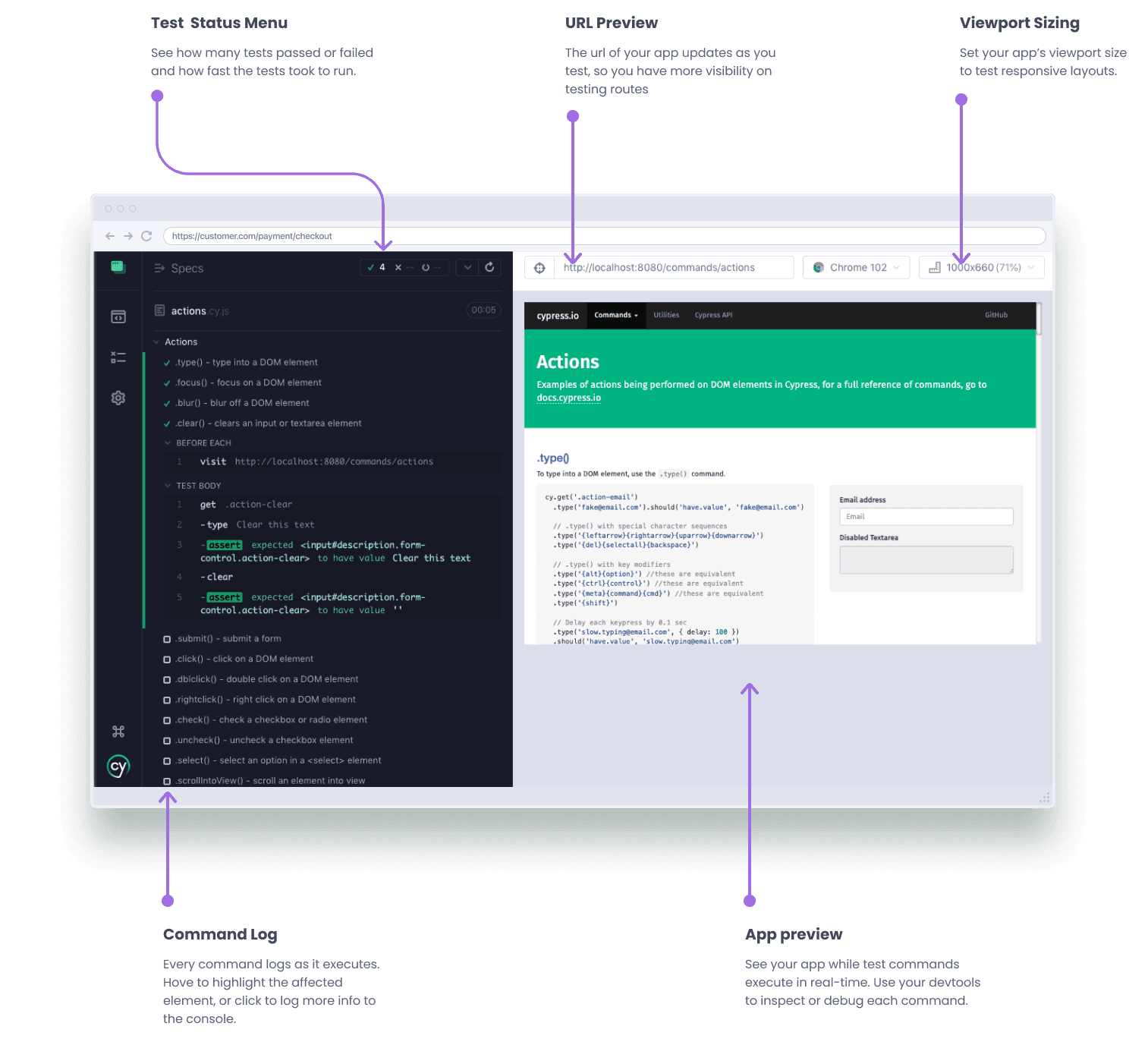Open the GitHub link in the app navbar
Screen dimensions: 1148x1045
996,315
